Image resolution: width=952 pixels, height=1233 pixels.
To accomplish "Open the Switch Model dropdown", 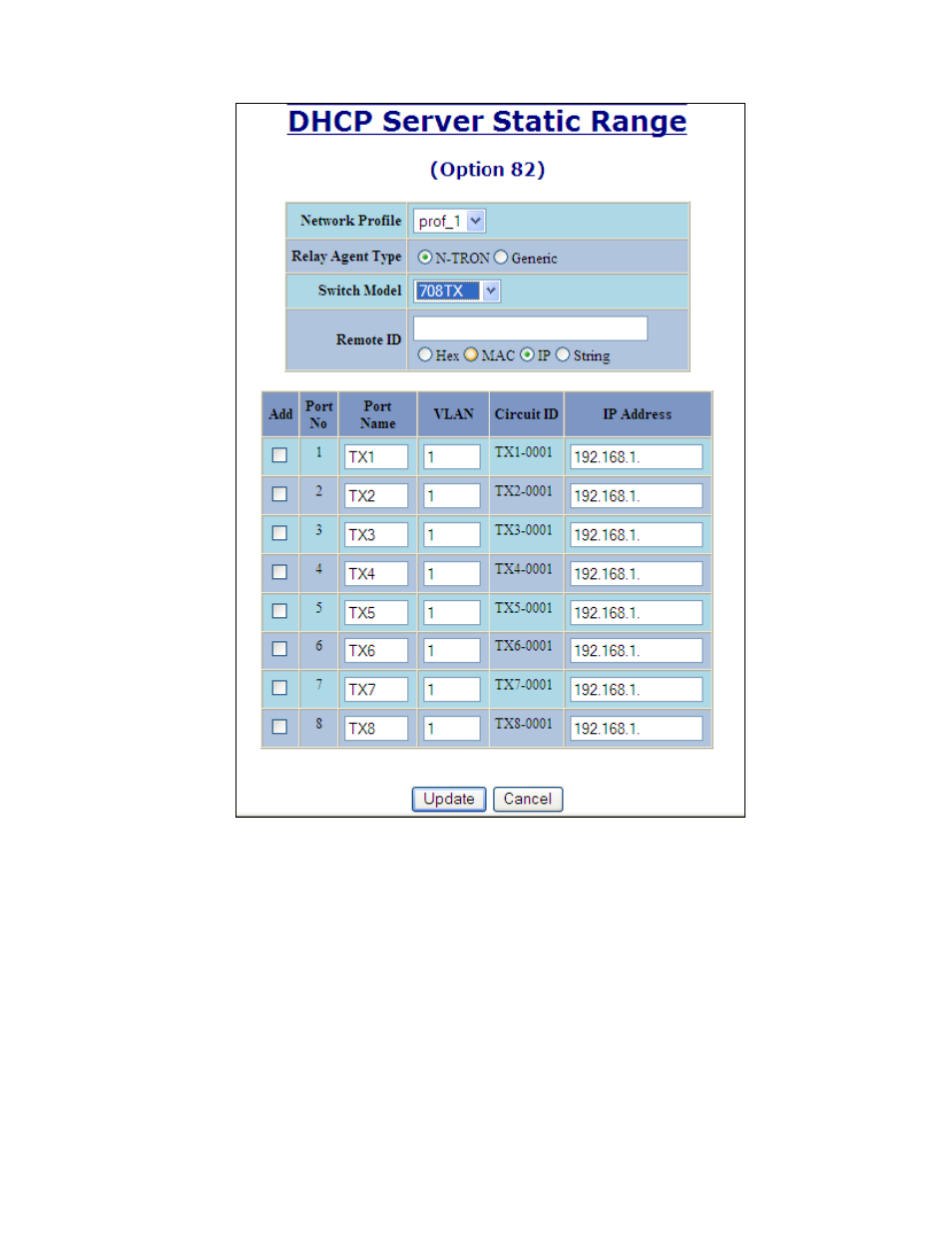I will pyautogui.click(x=457, y=292).
